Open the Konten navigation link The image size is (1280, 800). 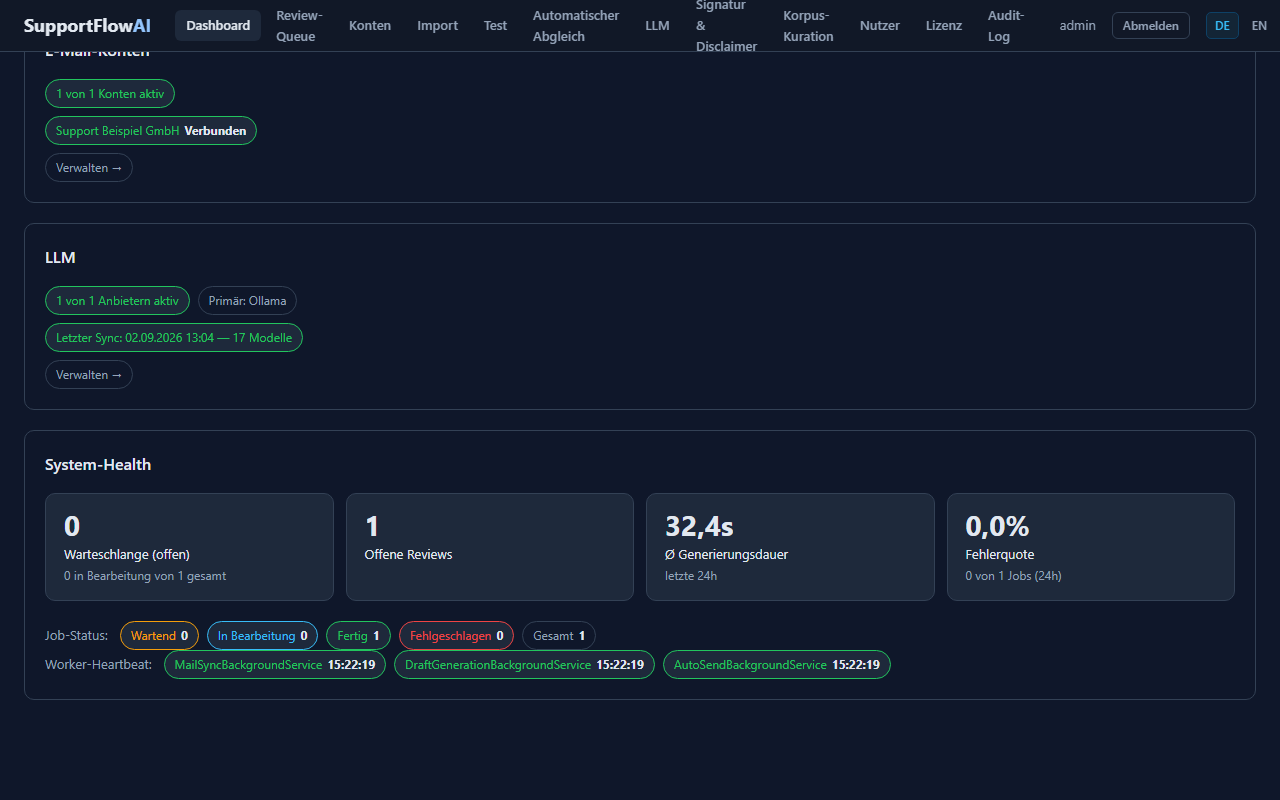[x=370, y=25]
